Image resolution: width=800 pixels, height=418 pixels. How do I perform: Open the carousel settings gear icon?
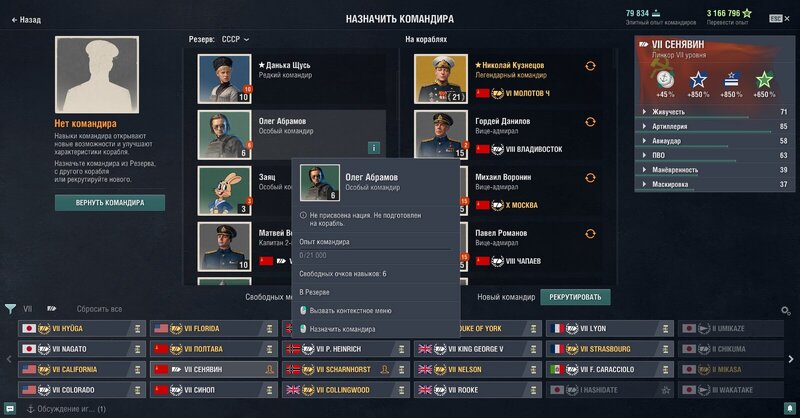[786, 310]
